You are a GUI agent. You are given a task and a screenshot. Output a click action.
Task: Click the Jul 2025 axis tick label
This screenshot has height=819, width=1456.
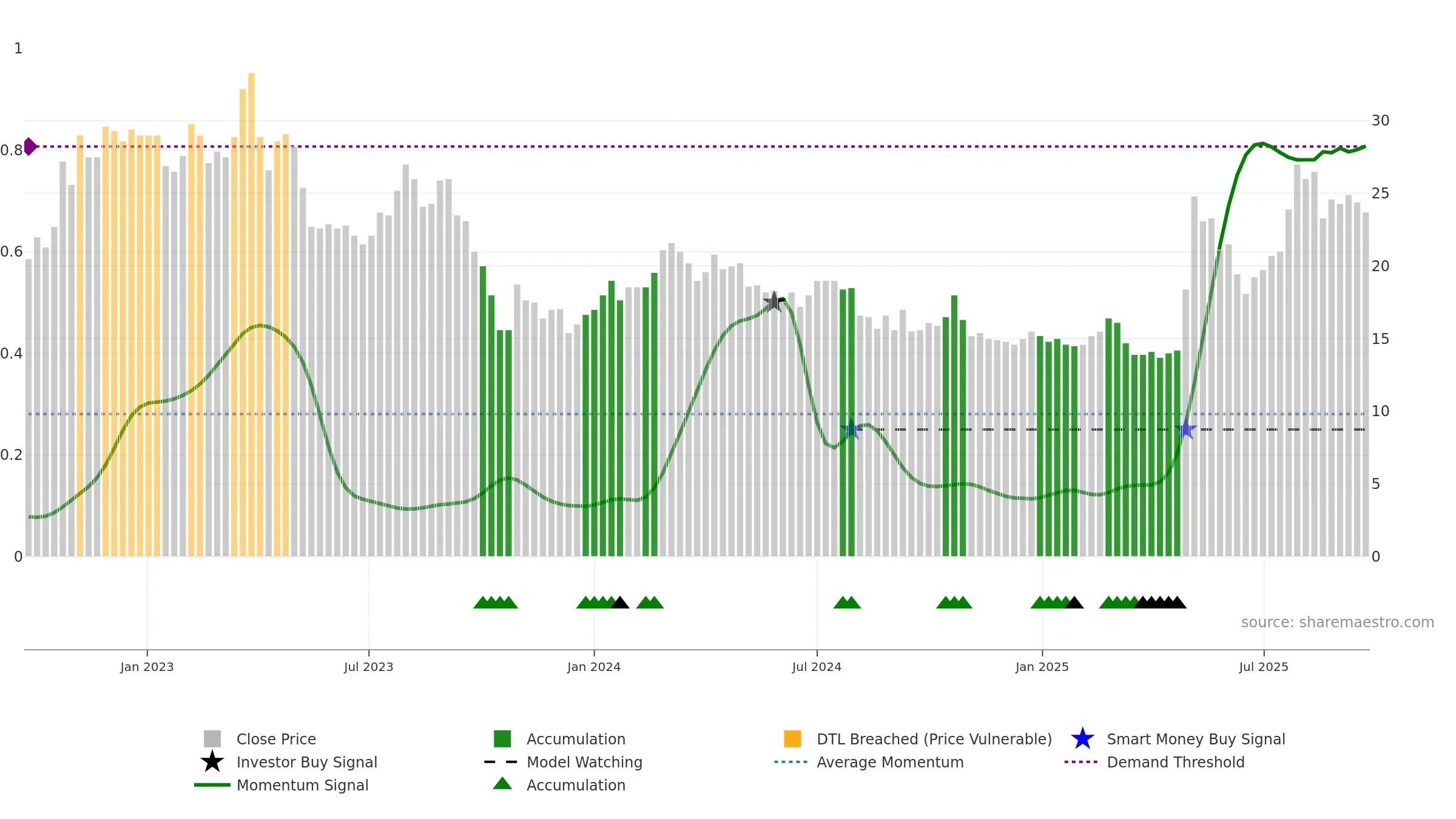point(1264,667)
